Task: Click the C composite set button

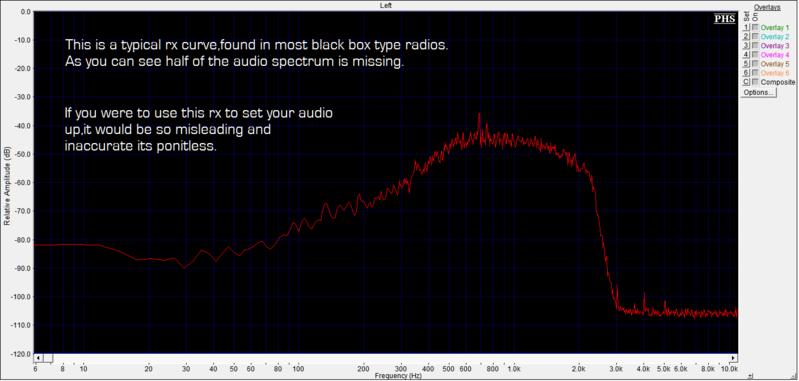Action: (x=746, y=82)
